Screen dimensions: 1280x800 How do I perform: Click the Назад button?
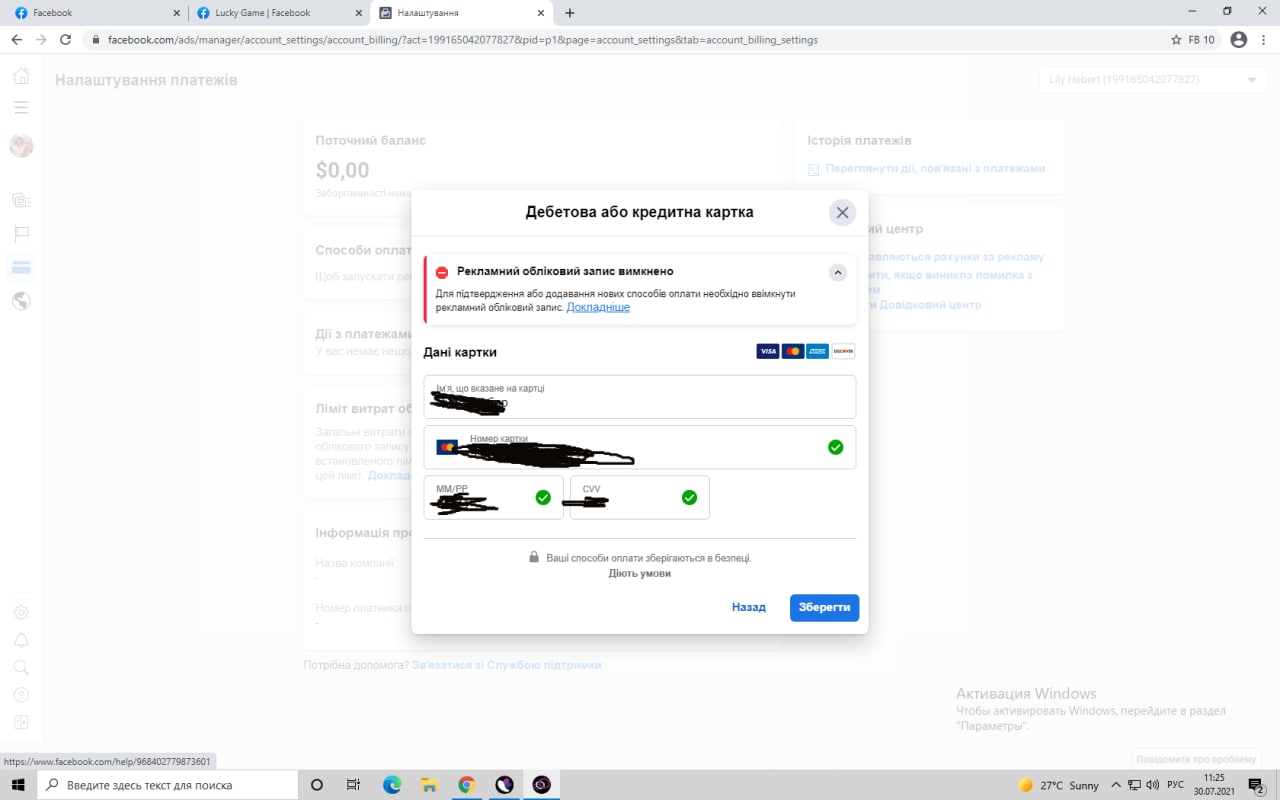pyautogui.click(x=748, y=607)
